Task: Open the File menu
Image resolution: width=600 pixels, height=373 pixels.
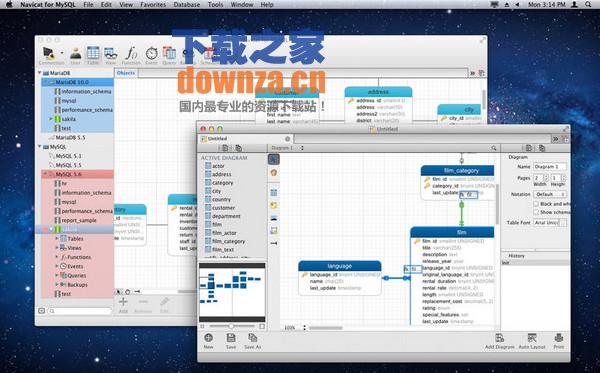Action: 88,5
